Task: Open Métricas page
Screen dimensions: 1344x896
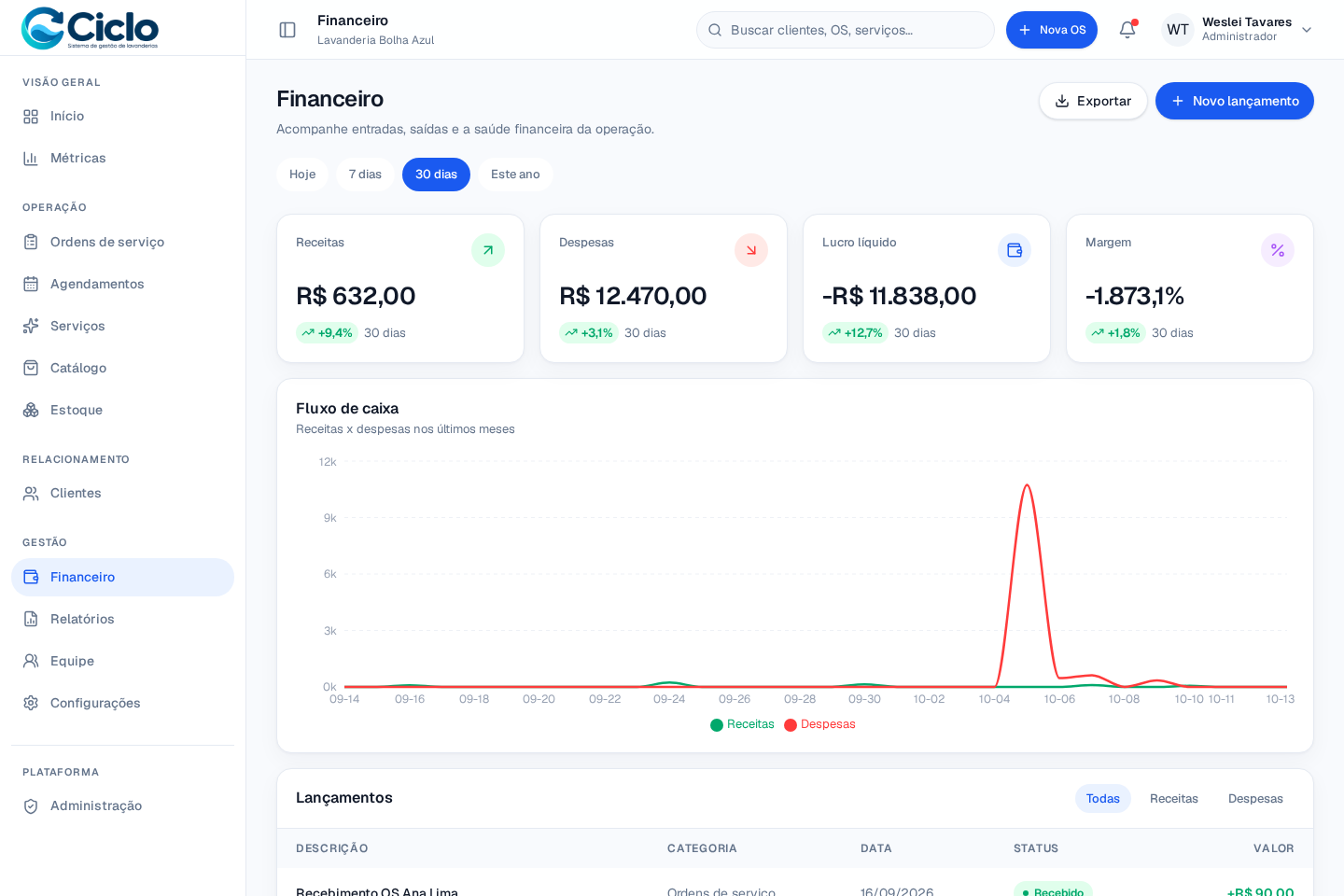Action: click(122, 159)
